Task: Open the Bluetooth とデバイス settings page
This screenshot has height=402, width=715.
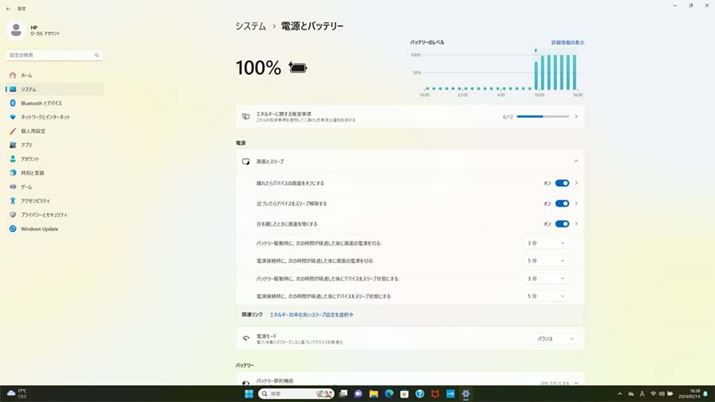Action: tap(41, 103)
